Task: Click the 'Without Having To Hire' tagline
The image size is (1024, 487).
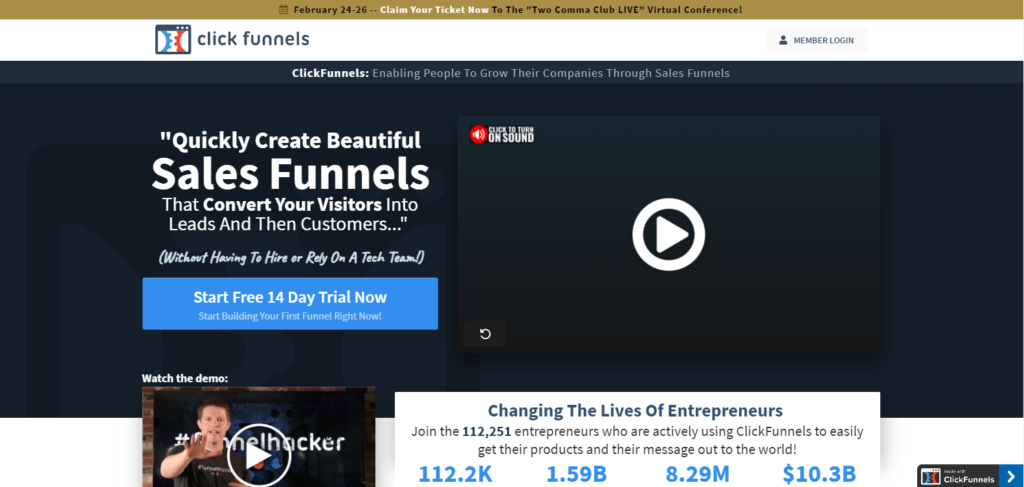Action: point(291,257)
